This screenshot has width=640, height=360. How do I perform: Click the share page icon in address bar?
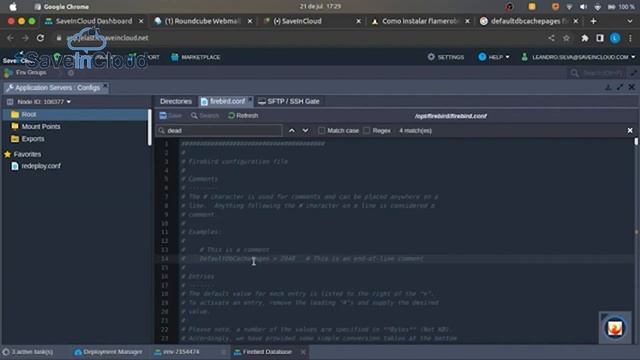click(x=551, y=38)
